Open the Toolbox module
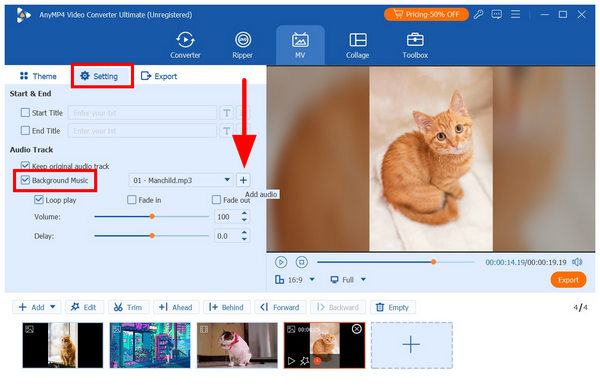Image resolution: width=600 pixels, height=391 pixels. 415,45
